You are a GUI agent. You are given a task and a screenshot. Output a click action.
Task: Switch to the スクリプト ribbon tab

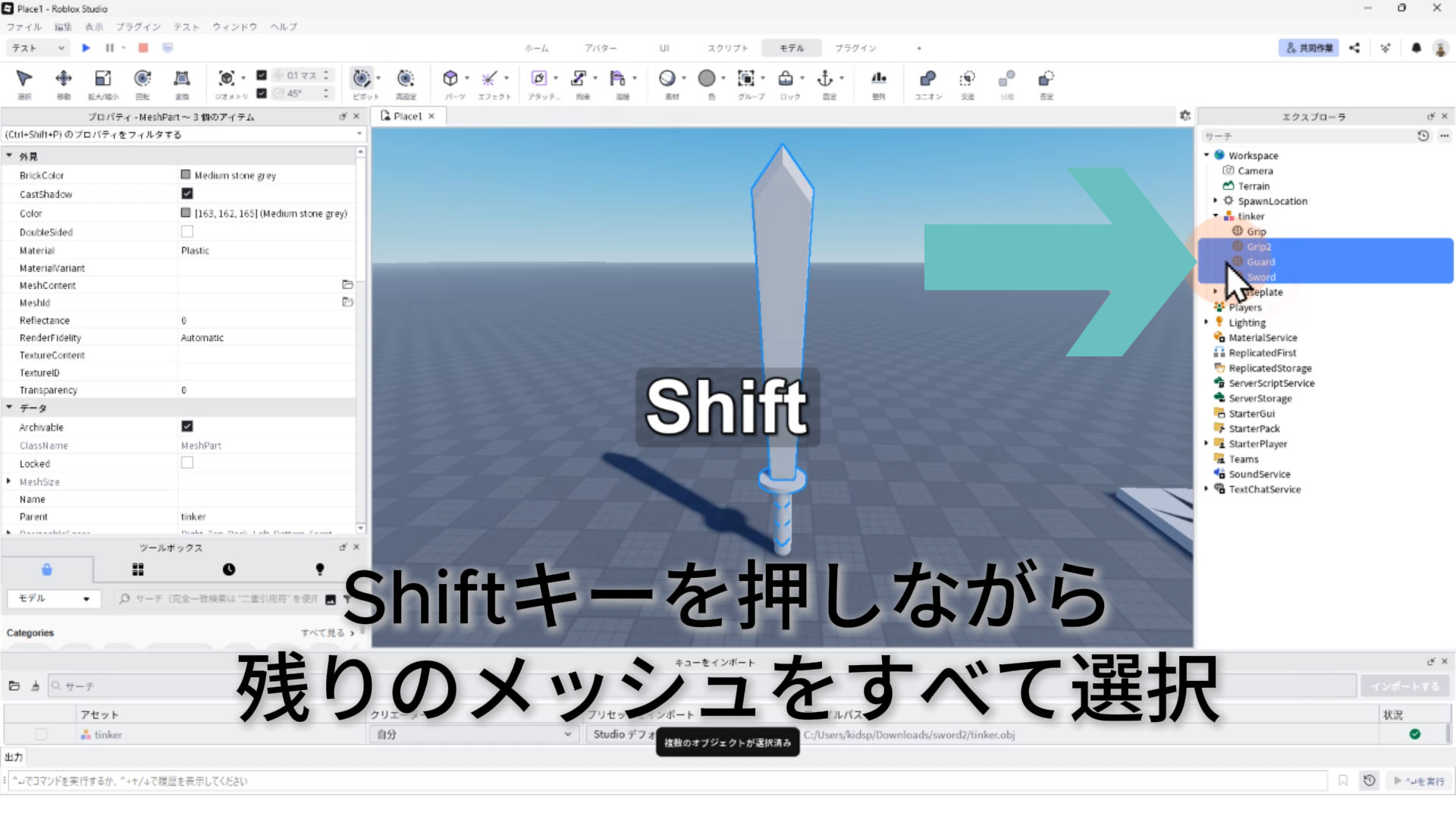click(727, 48)
